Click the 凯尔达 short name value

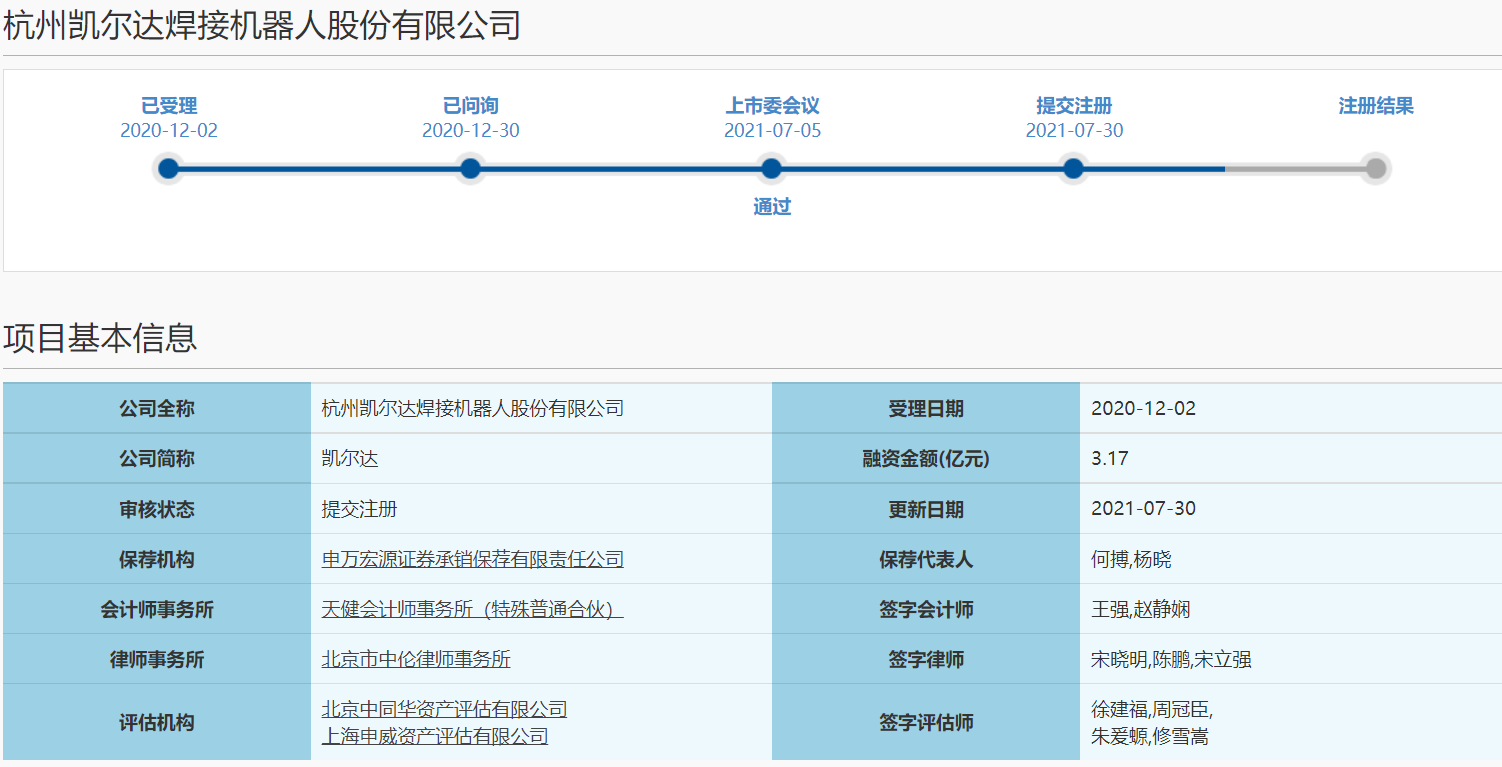(x=349, y=458)
